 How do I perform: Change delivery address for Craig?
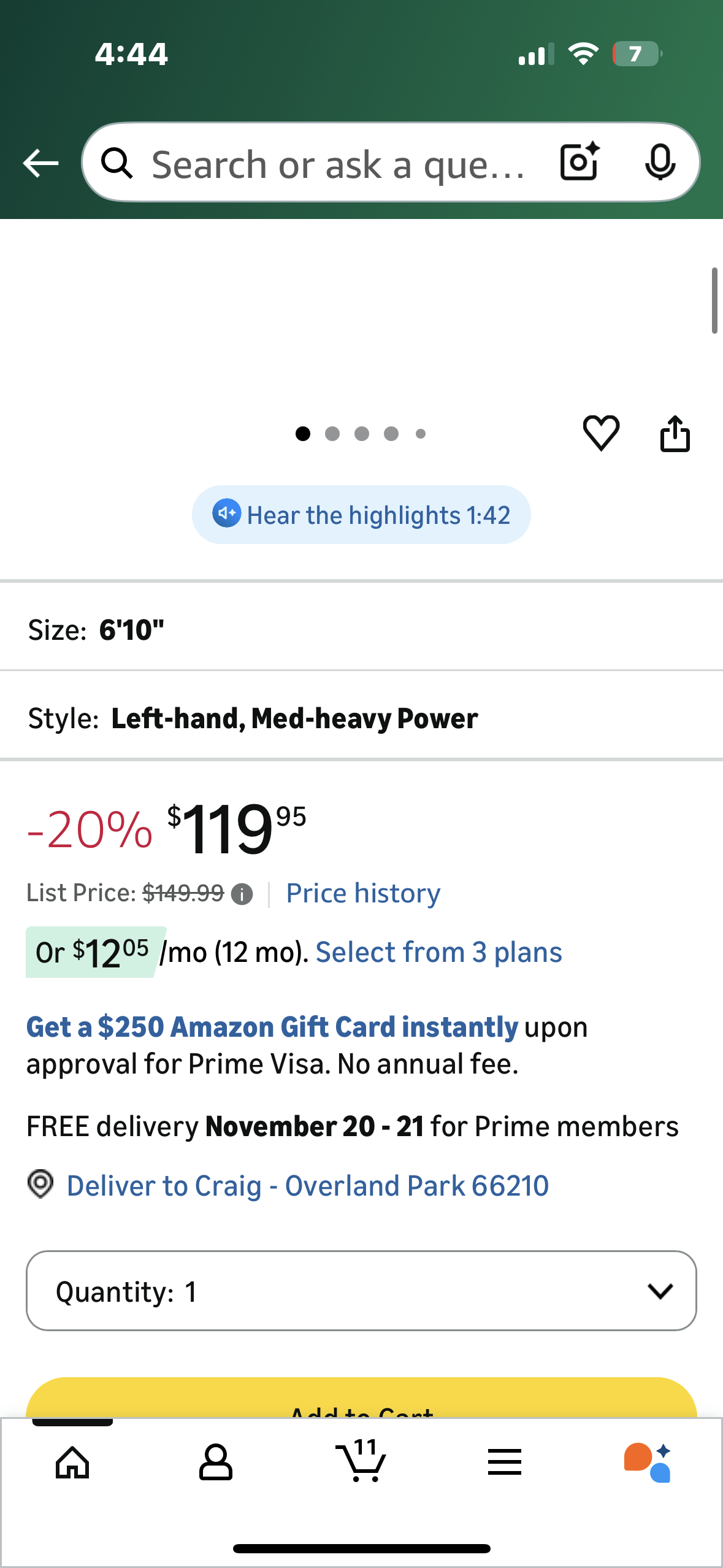point(308,1185)
